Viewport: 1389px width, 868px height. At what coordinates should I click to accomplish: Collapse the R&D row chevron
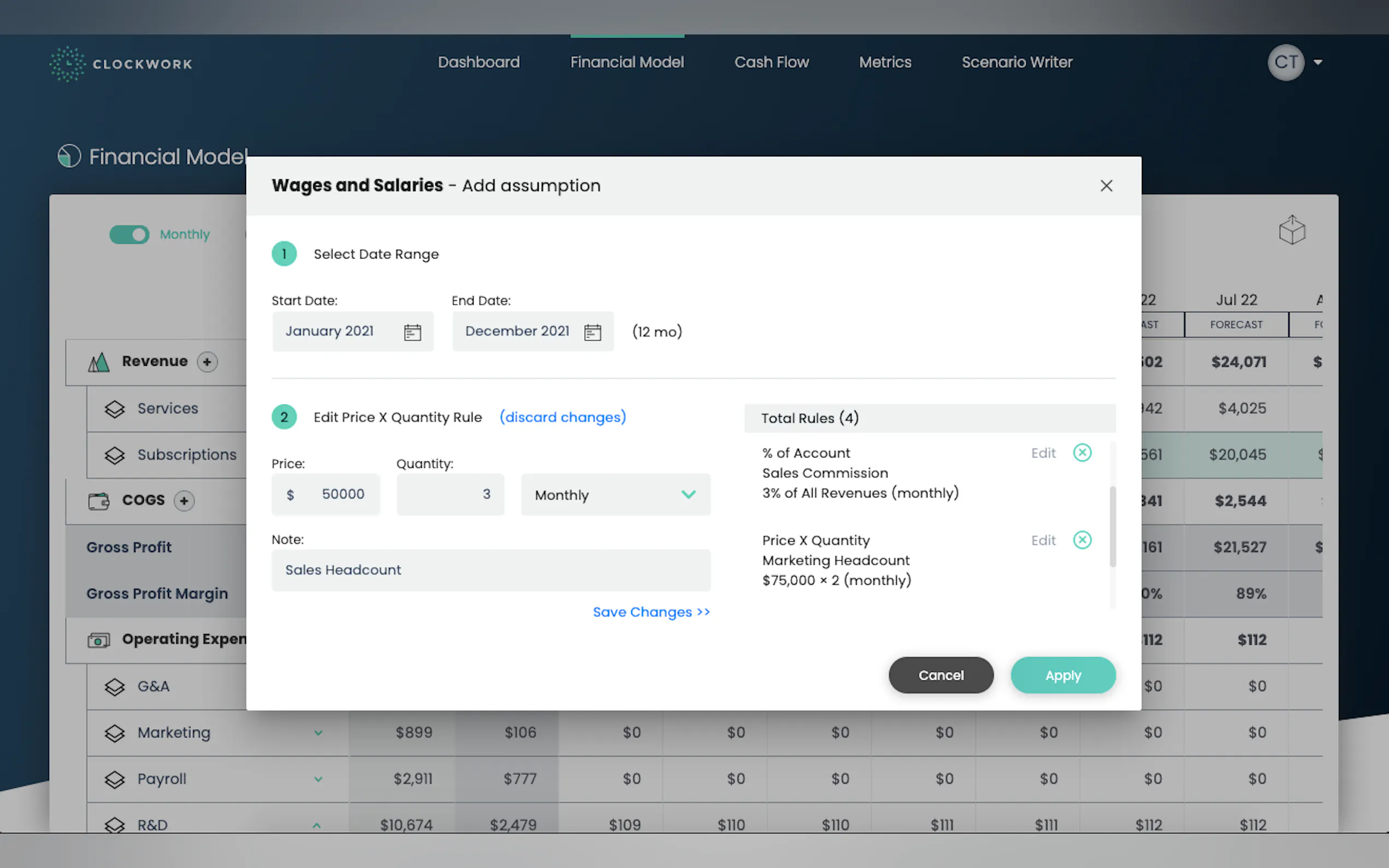pyautogui.click(x=317, y=825)
